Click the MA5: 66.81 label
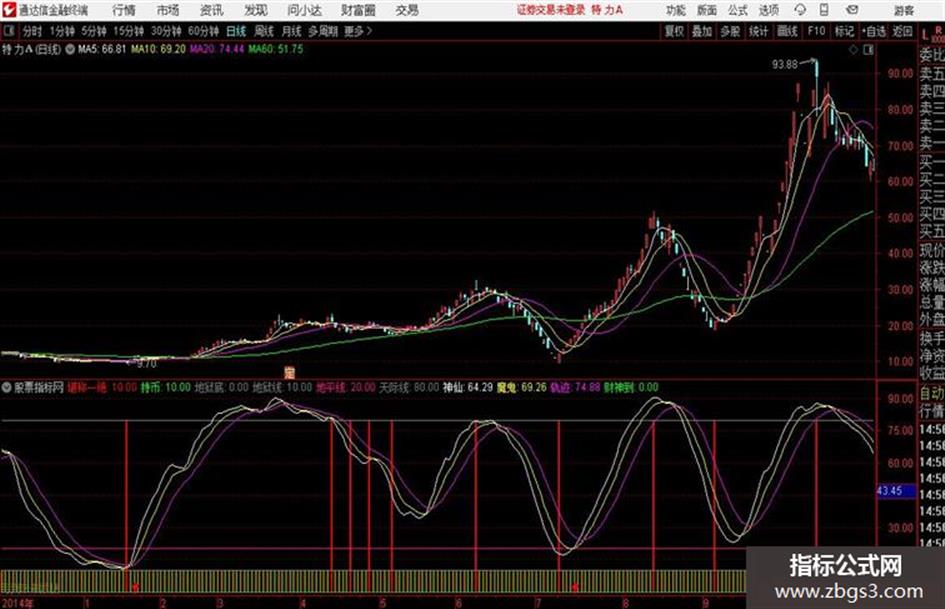 pyautogui.click(x=102, y=49)
